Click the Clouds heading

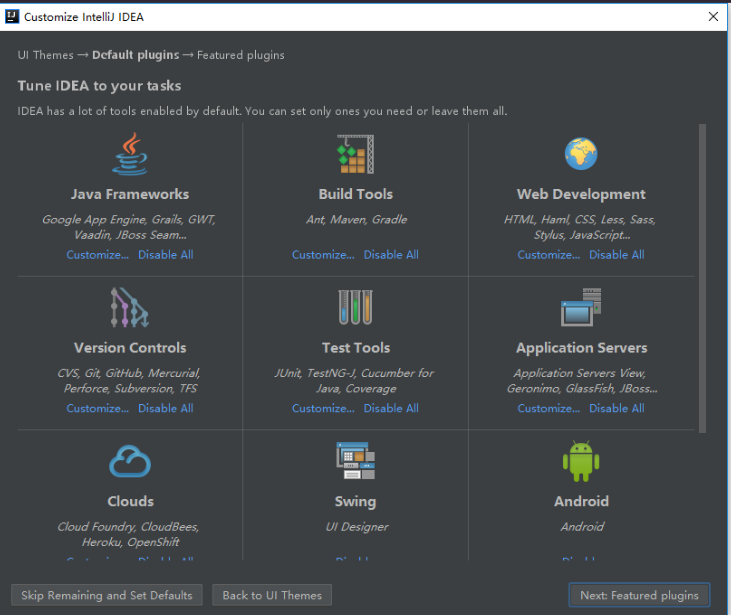pos(131,501)
